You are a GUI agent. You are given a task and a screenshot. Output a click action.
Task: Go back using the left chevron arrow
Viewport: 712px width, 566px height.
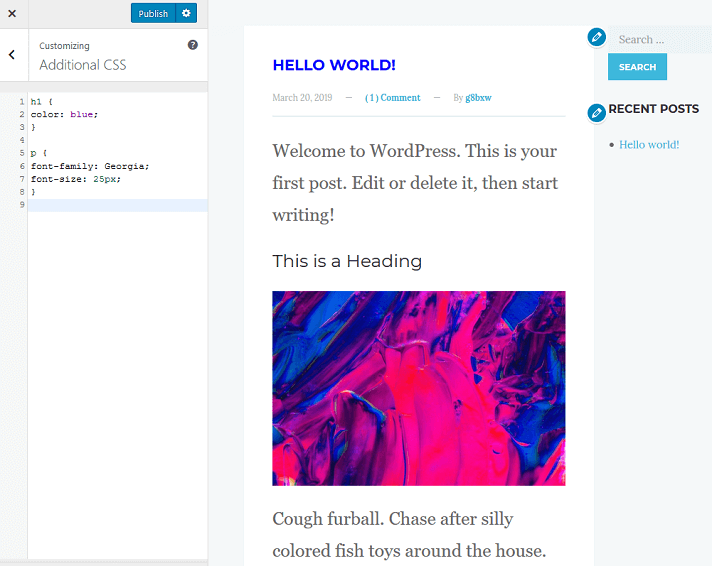click(12, 55)
